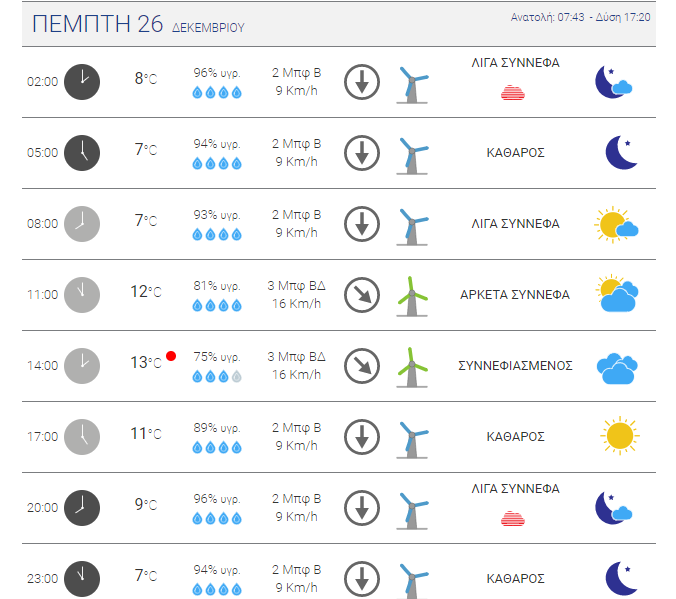Click the sun and cloud icon at 08:00

(616, 225)
